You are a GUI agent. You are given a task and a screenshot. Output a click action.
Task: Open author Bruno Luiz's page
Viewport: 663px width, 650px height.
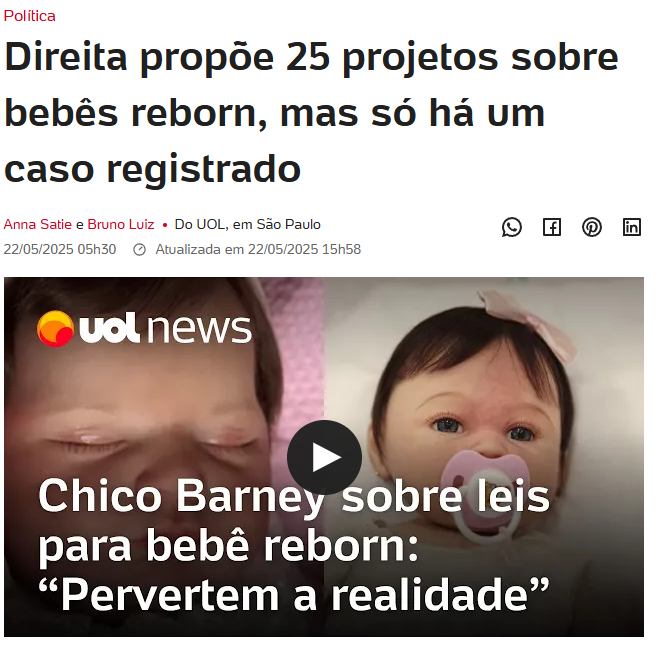pos(121,224)
